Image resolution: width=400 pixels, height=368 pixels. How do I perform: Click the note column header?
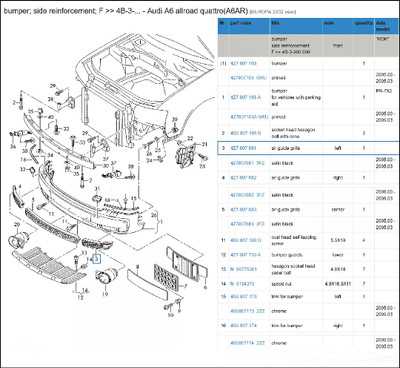click(328, 23)
